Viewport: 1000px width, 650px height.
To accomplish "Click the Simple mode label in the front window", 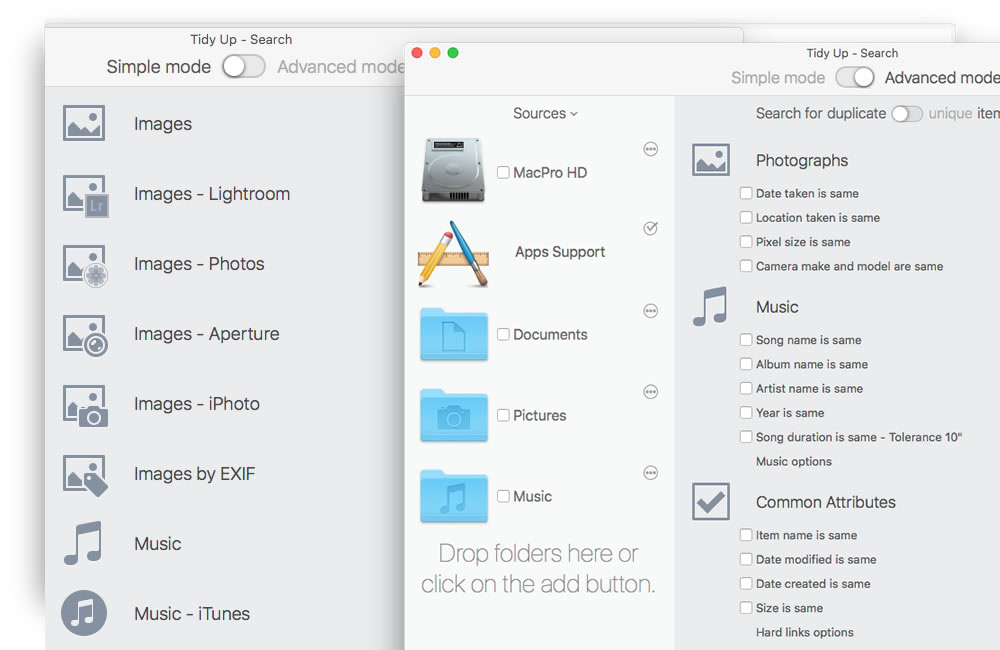I will point(777,78).
